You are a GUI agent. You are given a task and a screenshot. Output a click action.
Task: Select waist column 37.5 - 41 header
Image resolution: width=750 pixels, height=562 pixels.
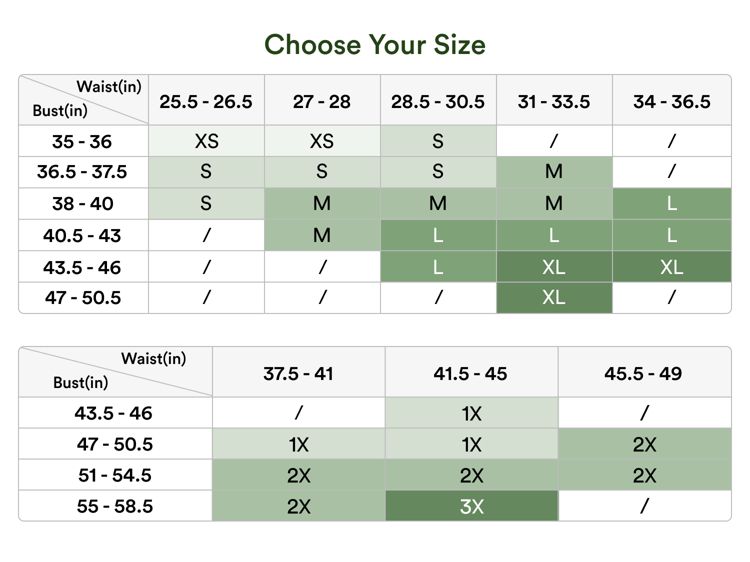pos(298,374)
